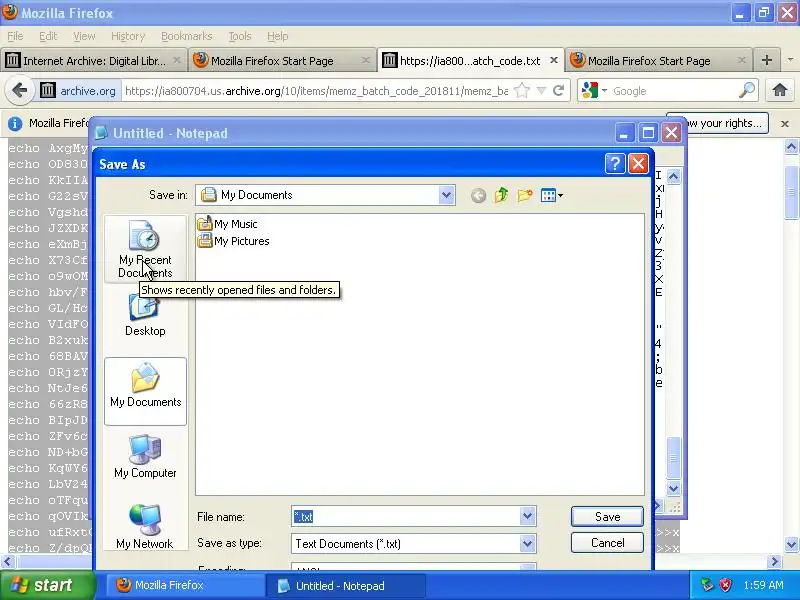Image resolution: width=800 pixels, height=600 pixels.
Task: Click the Firefox back arrow button
Action: coord(19,91)
